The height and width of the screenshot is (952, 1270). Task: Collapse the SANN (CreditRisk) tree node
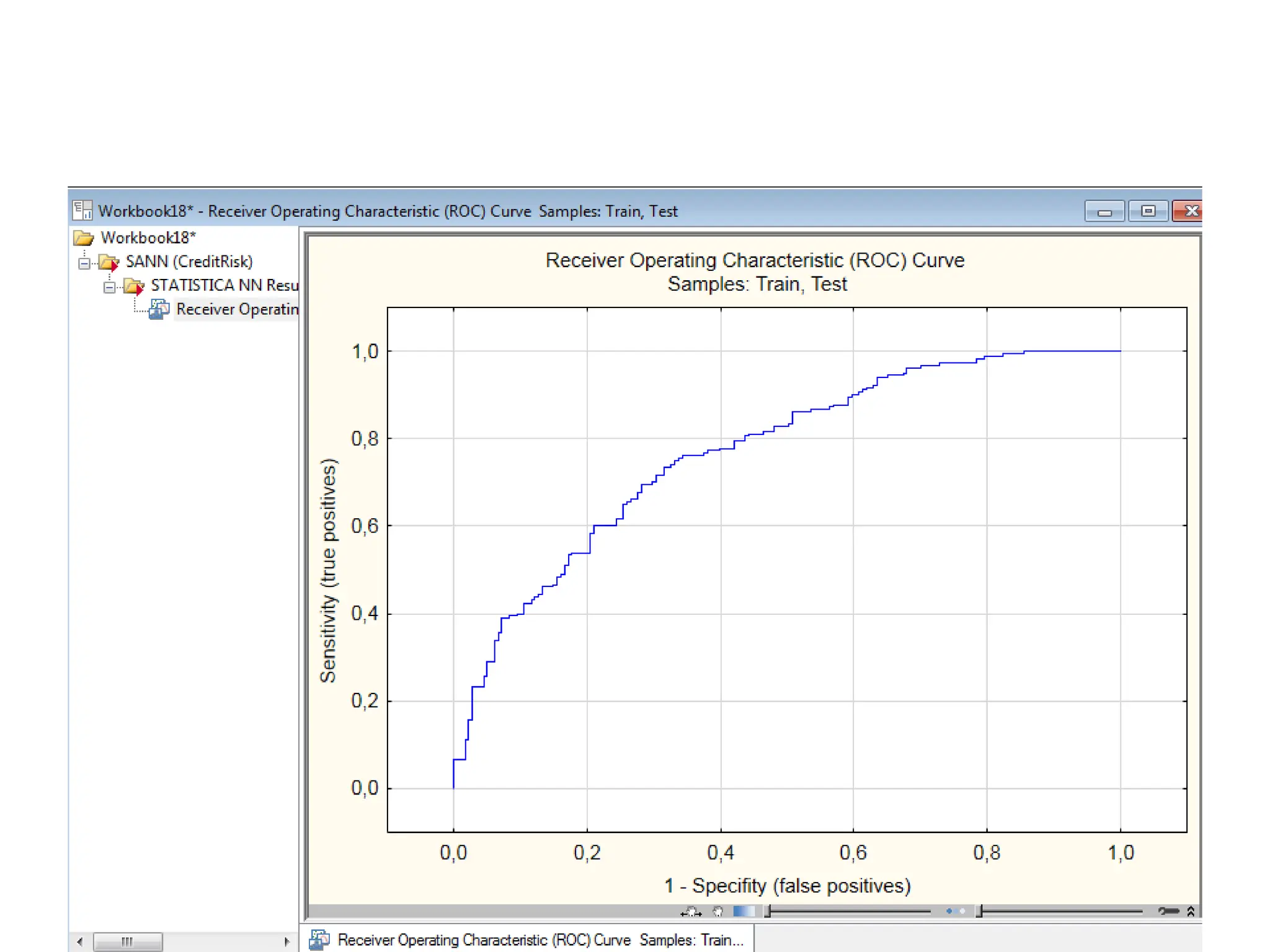pos(84,263)
